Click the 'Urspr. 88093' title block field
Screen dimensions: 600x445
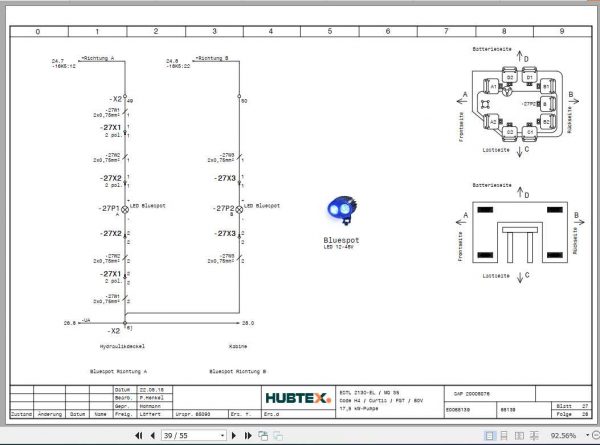[x=193, y=414]
